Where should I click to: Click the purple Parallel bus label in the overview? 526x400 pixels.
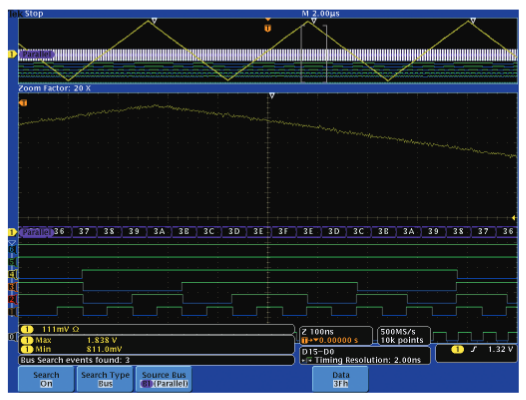(37, 54)
